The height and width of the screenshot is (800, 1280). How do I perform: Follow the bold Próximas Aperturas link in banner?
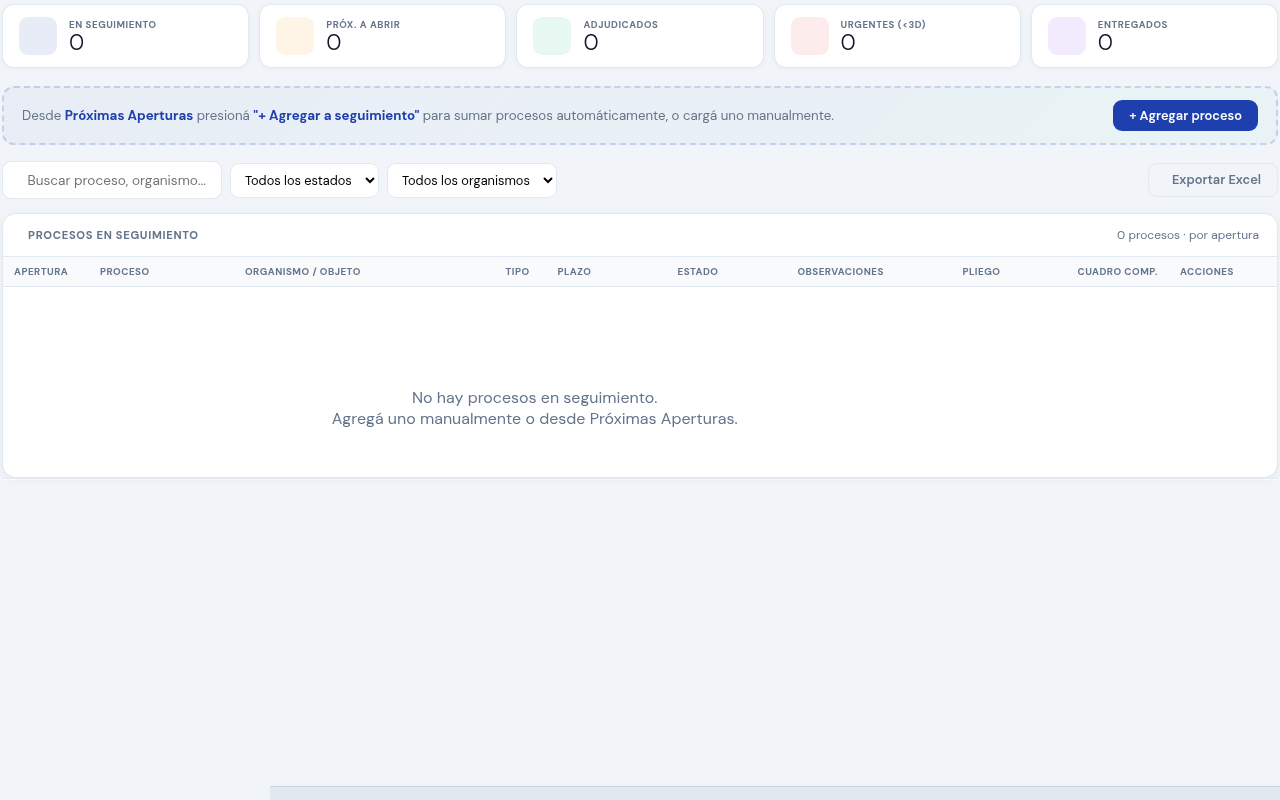tap(129, 115)
